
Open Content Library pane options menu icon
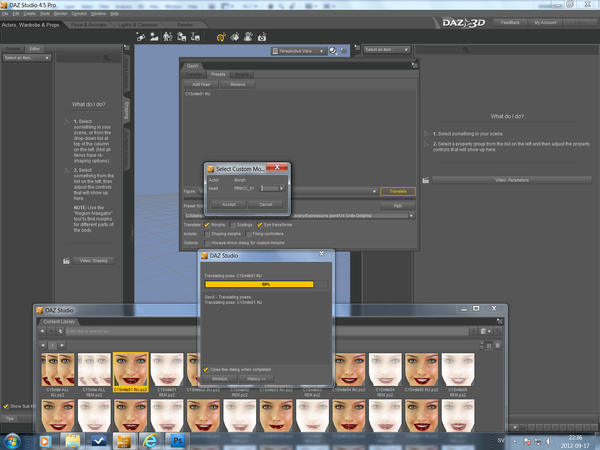500,321
